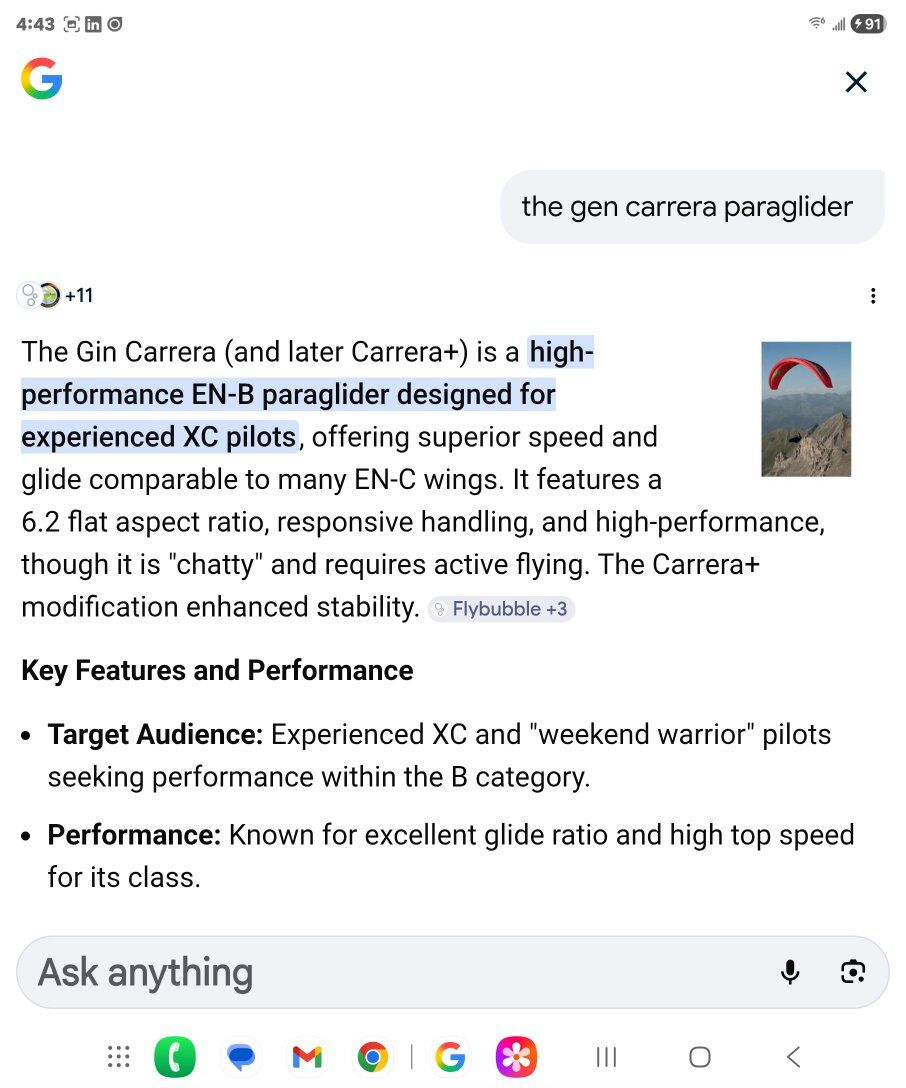This screenshot has height=1088, width=906.
Task: Open the three-dot options menu
Action: [873, 295]
